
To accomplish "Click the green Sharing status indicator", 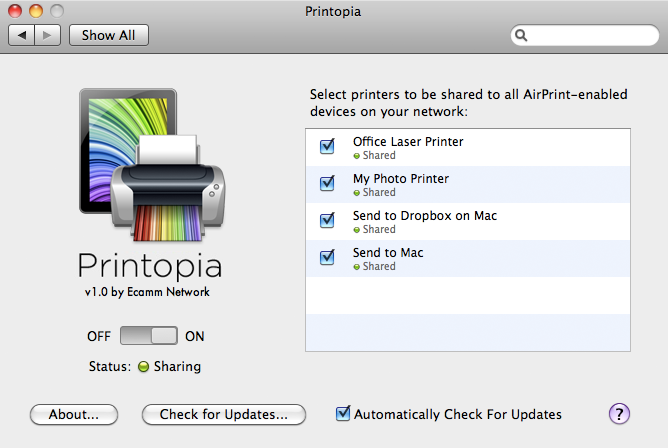I will pos(144,366).
